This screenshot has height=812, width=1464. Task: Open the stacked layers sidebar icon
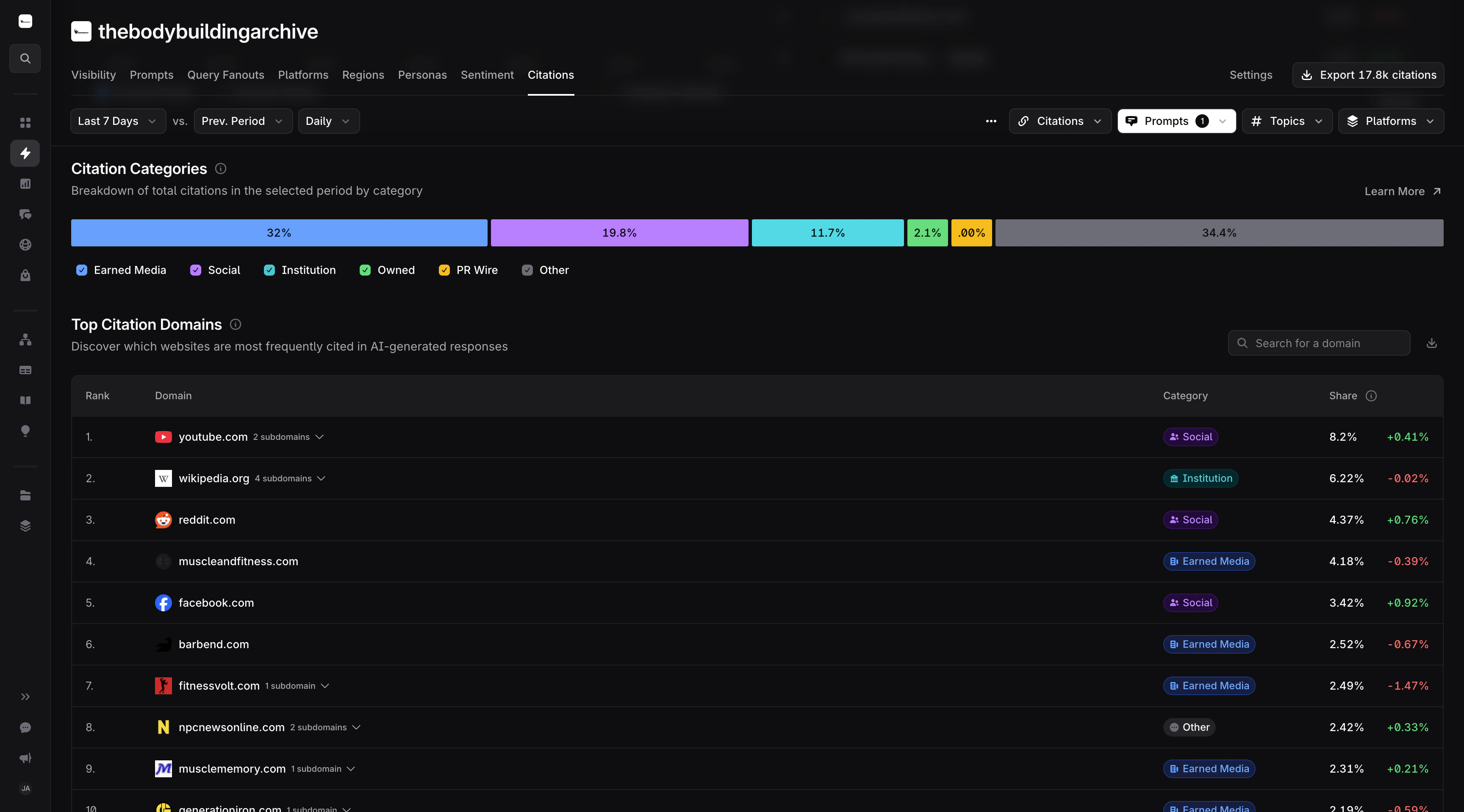[x=25, y=526]
